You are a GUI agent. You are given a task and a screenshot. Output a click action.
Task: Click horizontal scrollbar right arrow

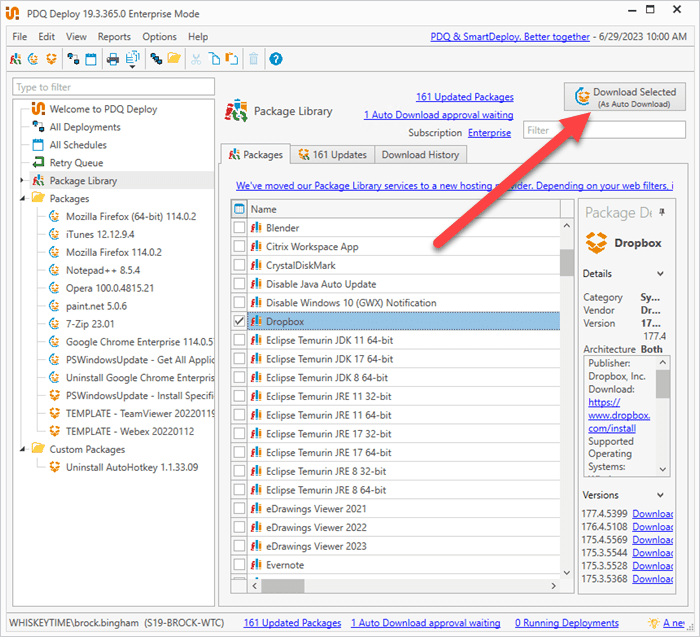554,586
